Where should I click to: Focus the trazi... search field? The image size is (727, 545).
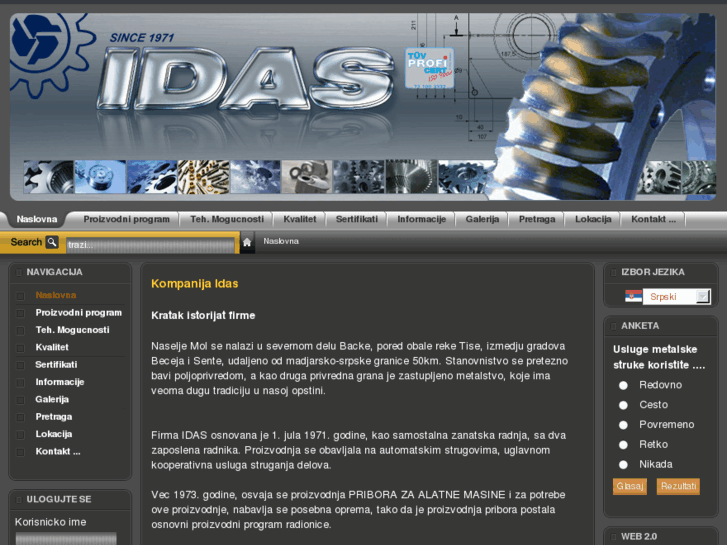click(151, 244)
